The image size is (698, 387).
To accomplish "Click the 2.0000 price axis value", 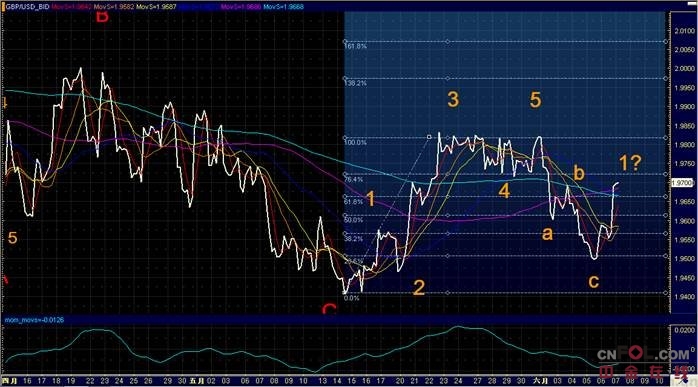I will point(684,69).
